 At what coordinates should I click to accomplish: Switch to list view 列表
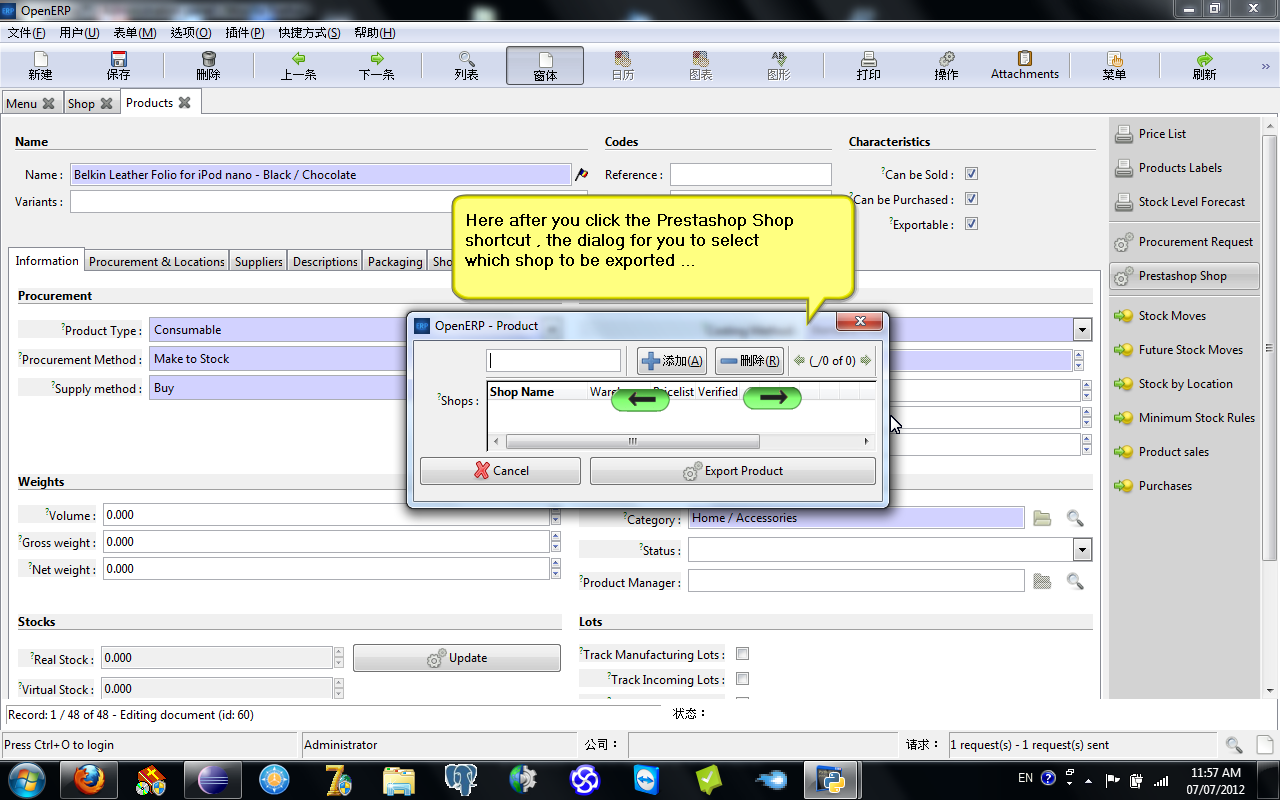click(466, 66)
